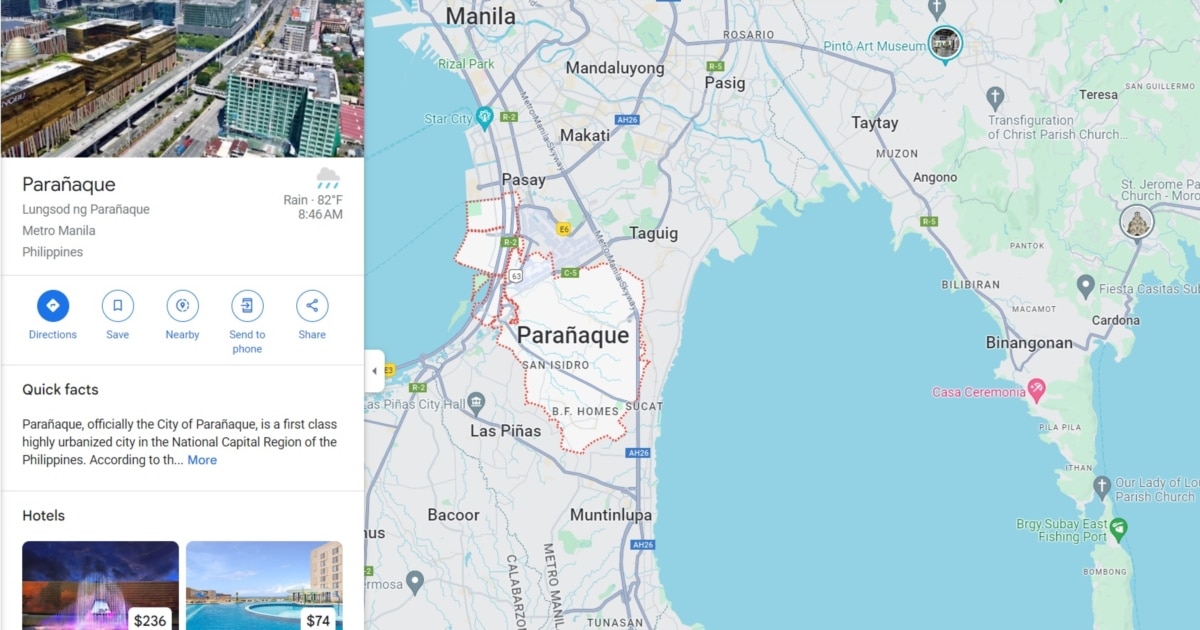Screen dimensions: 1200x630
Task: Click the Mandaluyong map label
Action: pyautogui.click(x=615, y=68)
